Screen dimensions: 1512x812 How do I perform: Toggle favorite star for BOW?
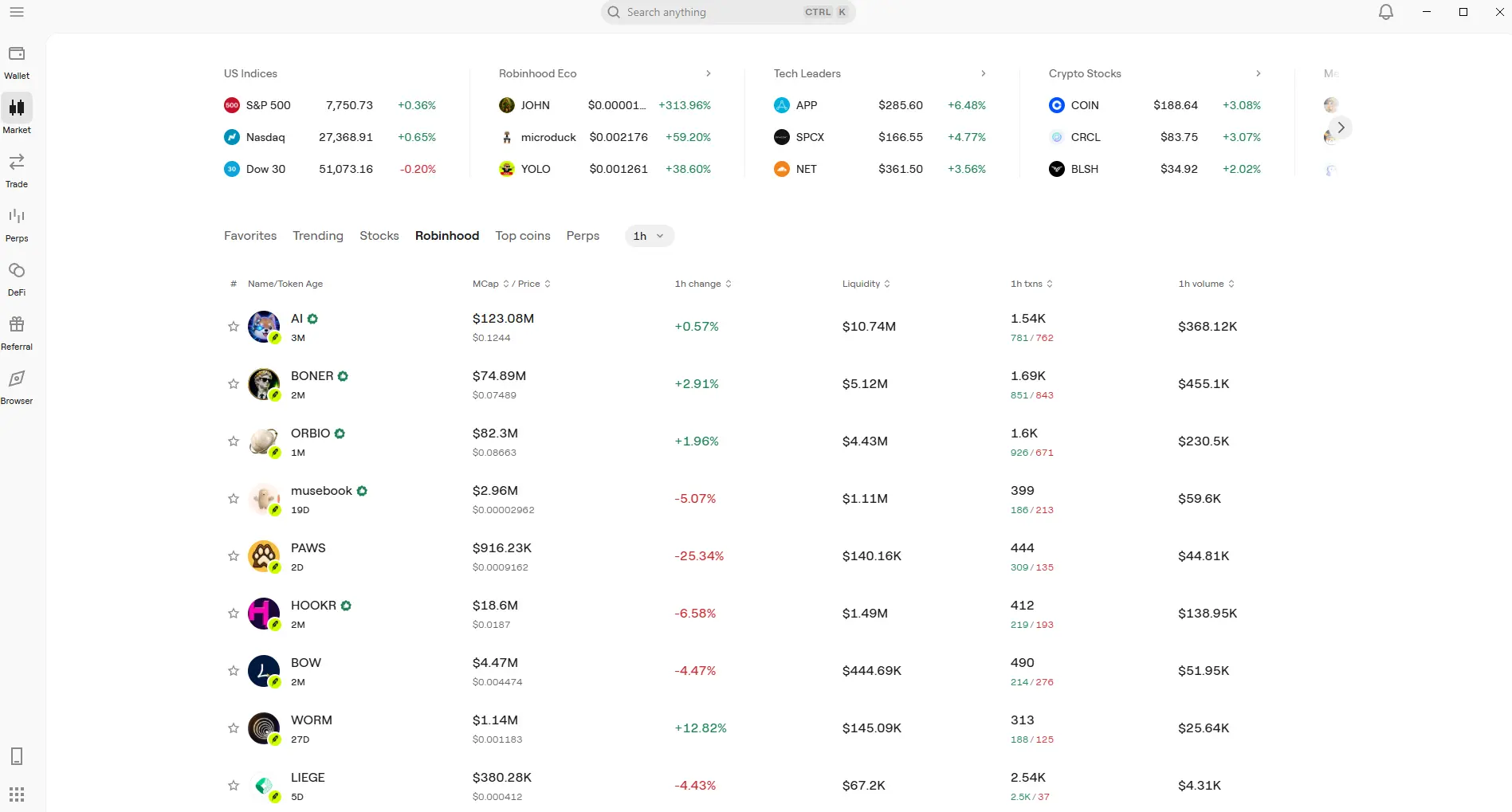[x=234, y=671]
